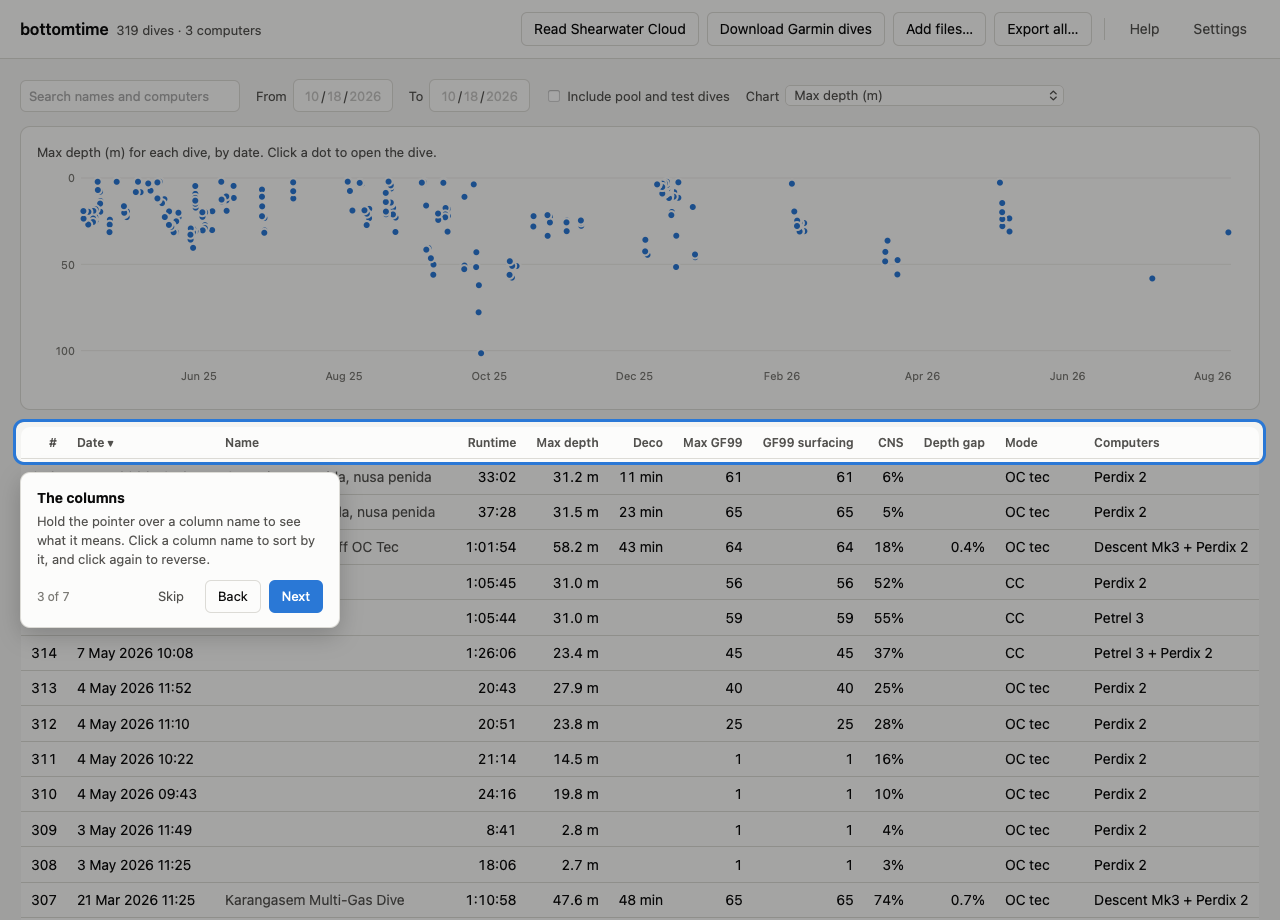Focus the search names and computers field
The height and width of the screenshot is (920, 1280).
[130, 96]
